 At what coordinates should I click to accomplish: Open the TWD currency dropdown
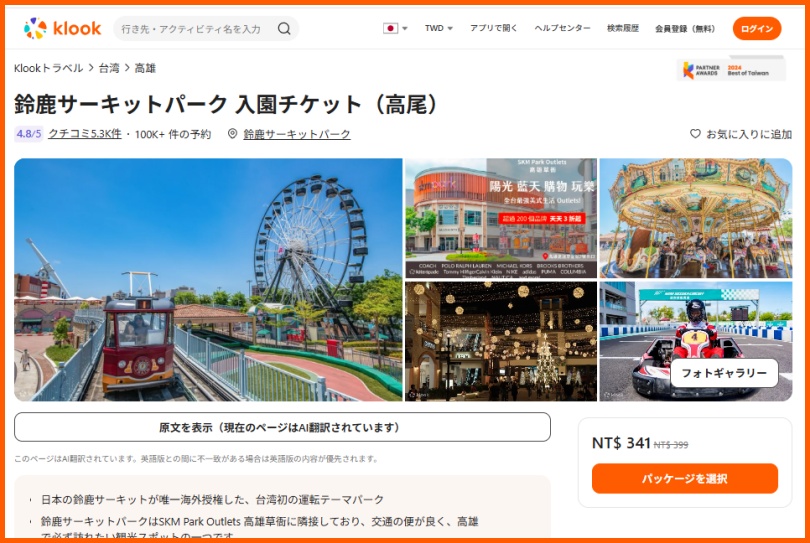click(x=439, y=28)
